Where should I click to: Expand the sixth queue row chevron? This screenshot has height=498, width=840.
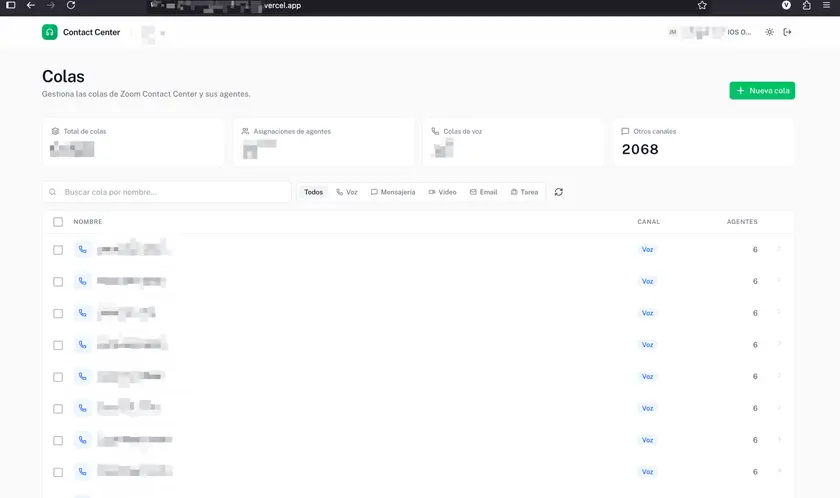click(779, 407)
